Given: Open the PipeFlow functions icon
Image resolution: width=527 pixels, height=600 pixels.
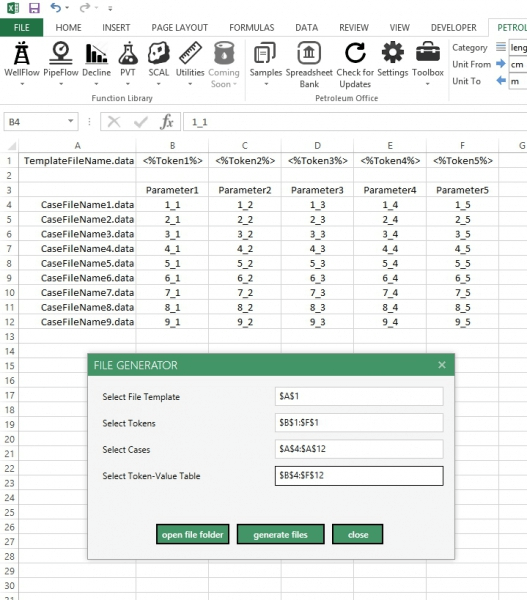Looking at the screenshot, I should tap(60, 54).
